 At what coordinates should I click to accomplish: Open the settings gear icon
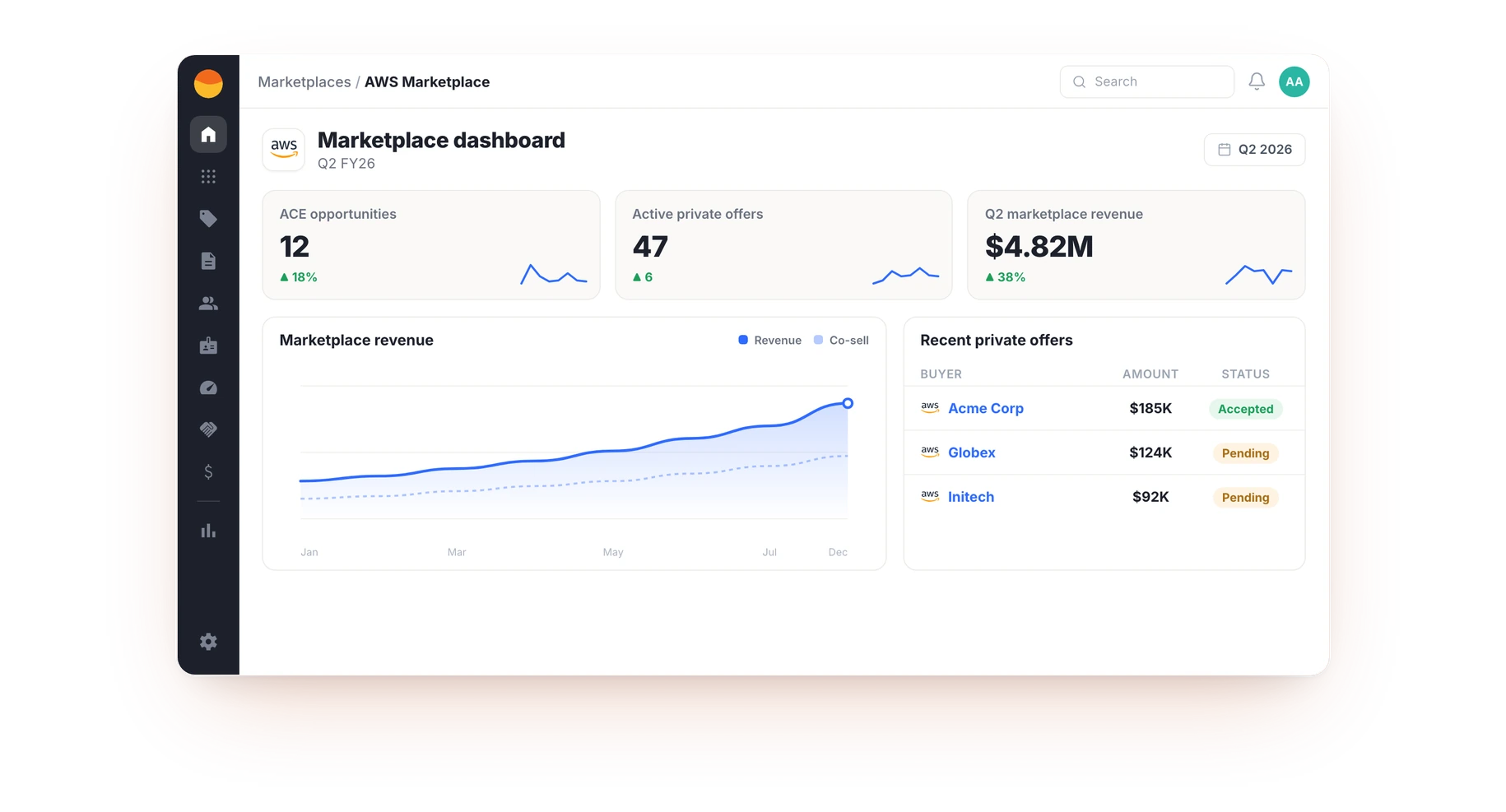(208, 642)
